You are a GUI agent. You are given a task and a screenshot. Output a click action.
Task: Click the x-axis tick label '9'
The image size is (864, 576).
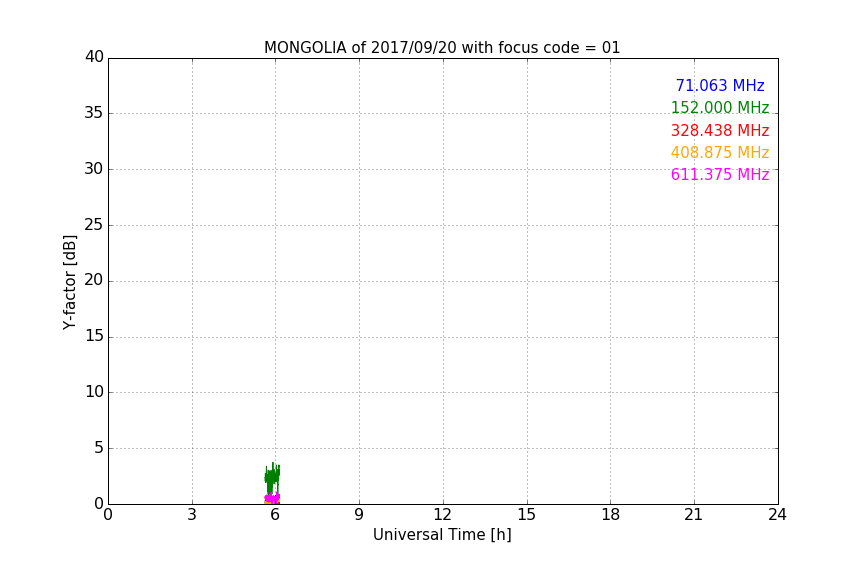(359, 515)
